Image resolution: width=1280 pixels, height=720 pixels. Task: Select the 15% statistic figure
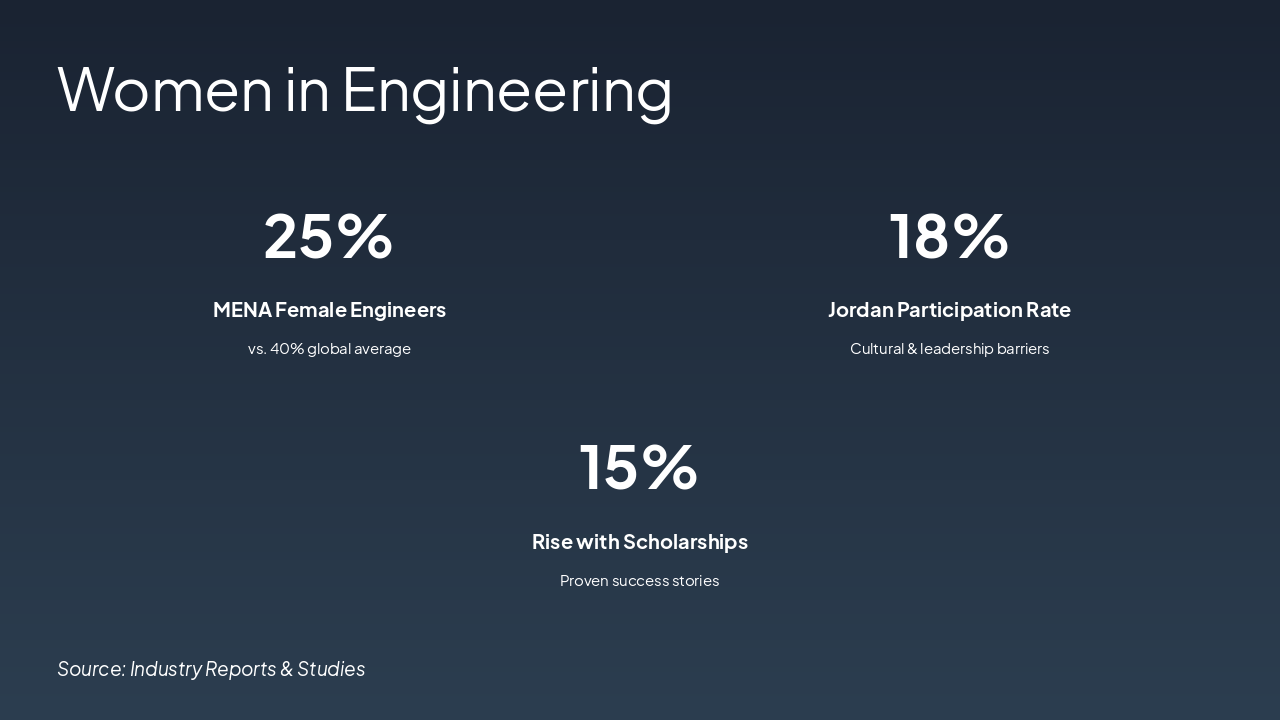[x=639, y=468]
